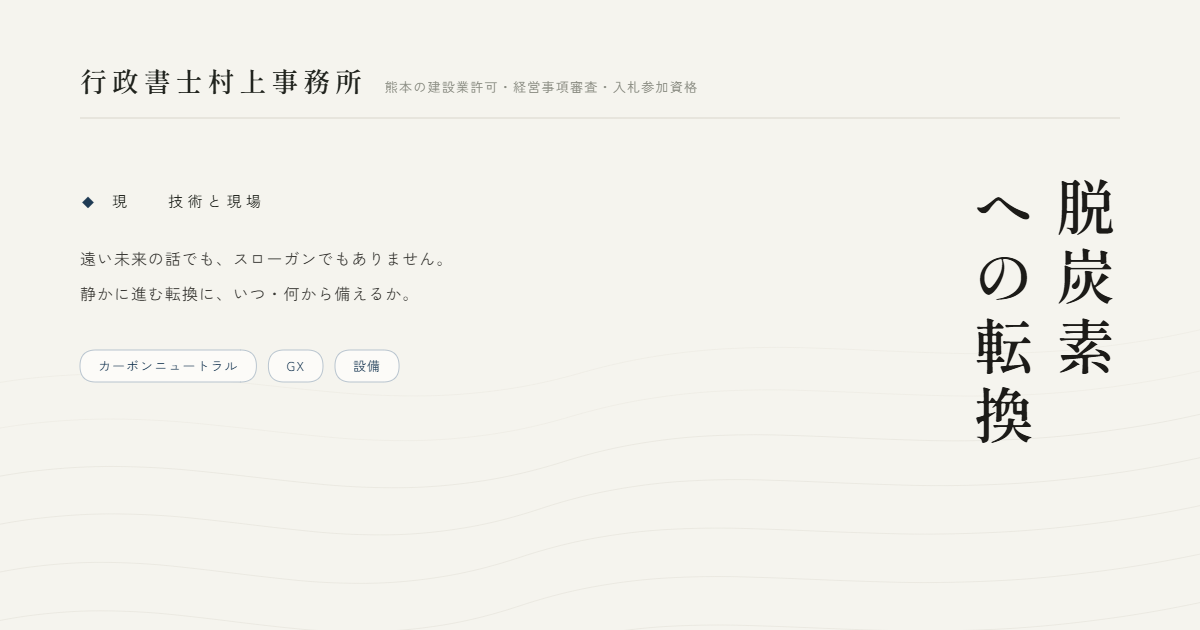Click the blue diamond icon before 現
This screenshot has height=630, width=1200.
coord(88,202)
